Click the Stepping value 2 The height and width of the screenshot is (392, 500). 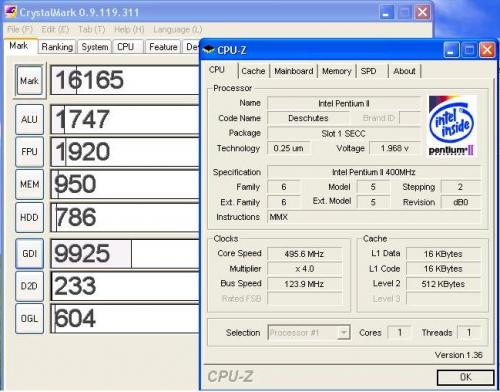(x=461, y=187)
